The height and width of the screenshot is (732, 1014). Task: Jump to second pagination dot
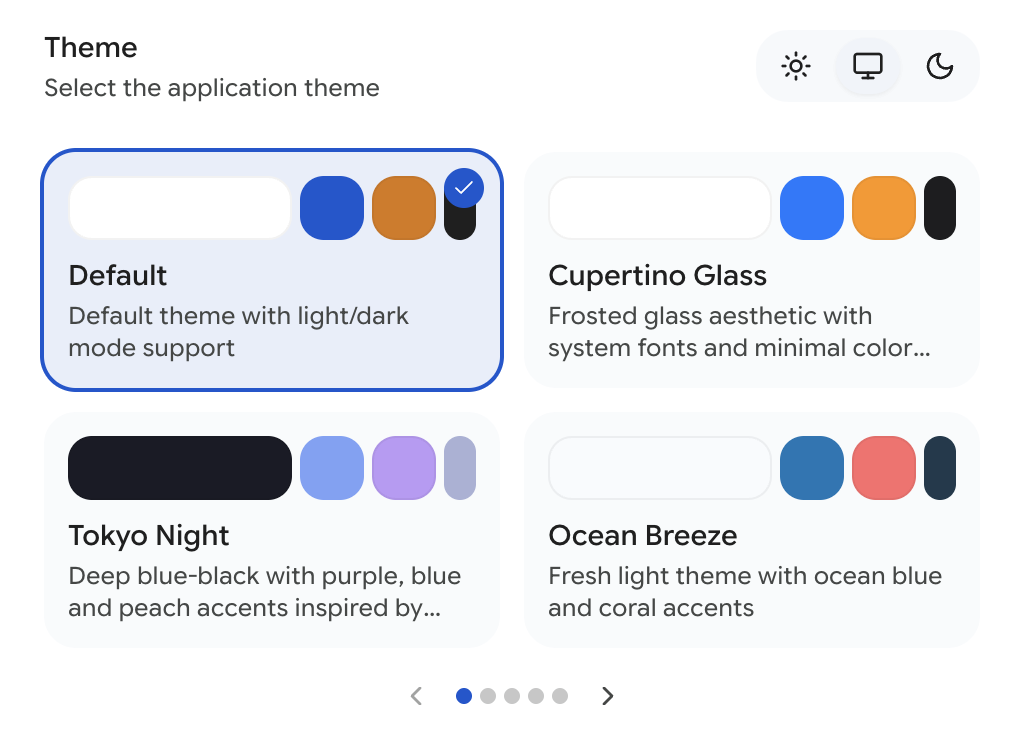[x=488, y=696]
